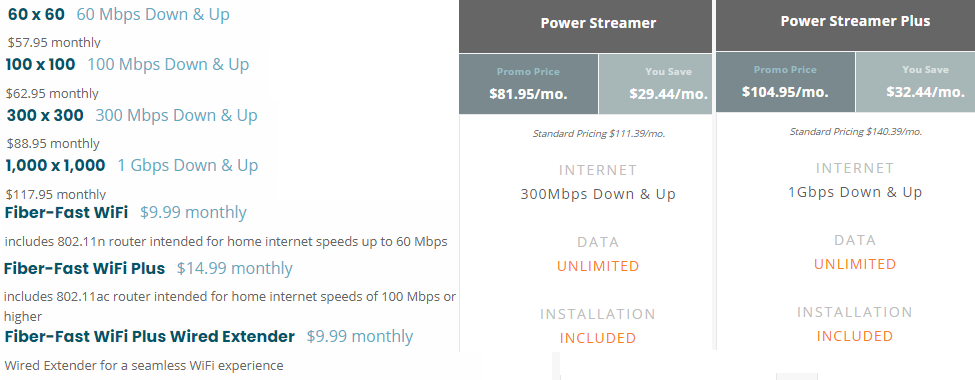This screenshot has height=380, width=975.
Task: Select Fiber-Fast WiFi Plus option
Action: 85,268
